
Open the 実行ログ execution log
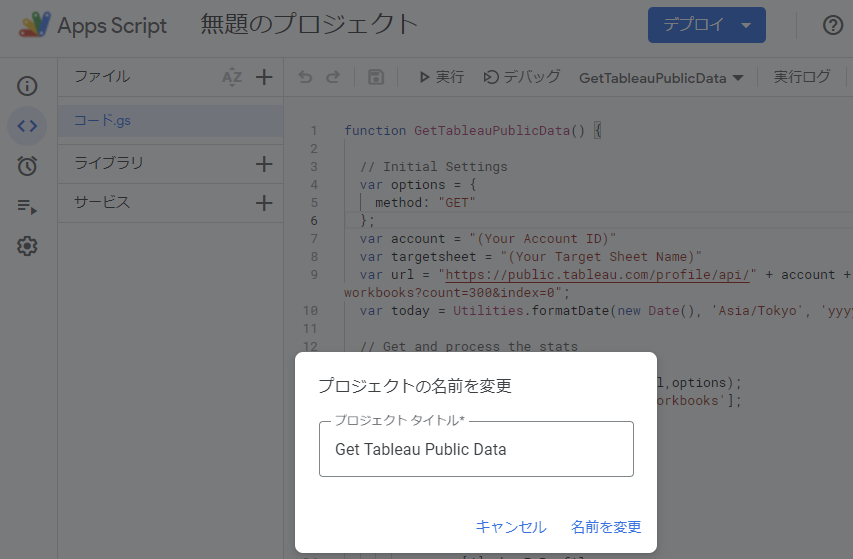tap(802, 77)
